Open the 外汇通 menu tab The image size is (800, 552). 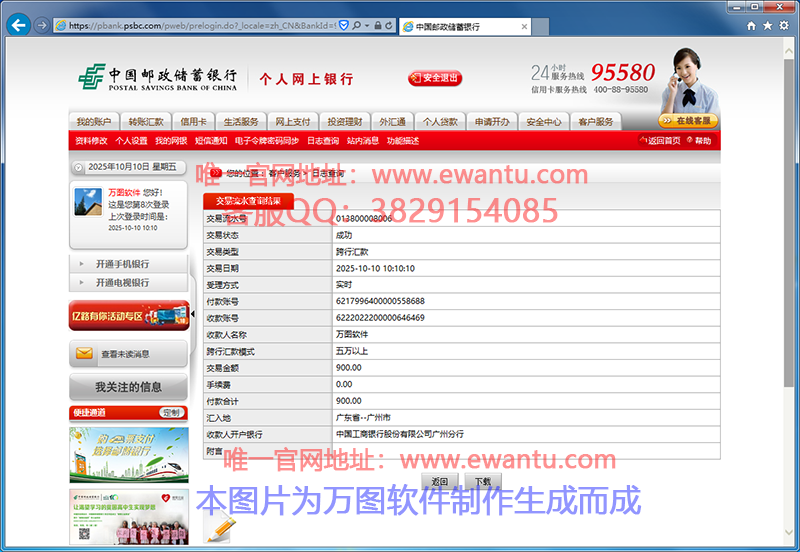tap(392, 121)
